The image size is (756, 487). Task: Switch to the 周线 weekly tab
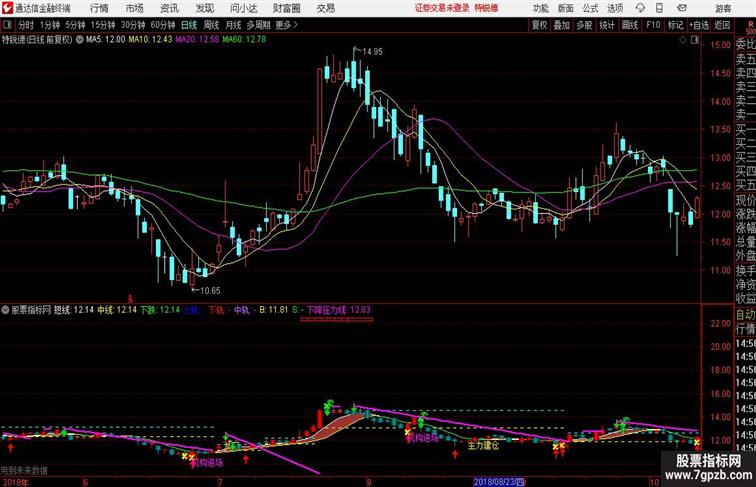211,25
